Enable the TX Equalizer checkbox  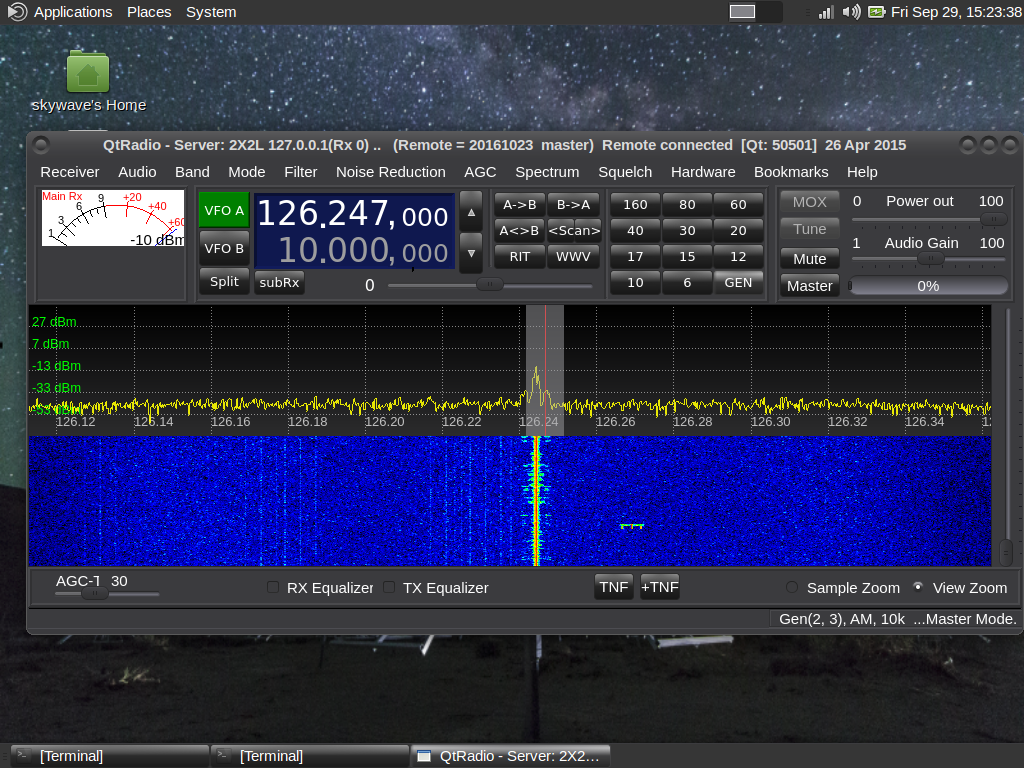click(389, 587)
